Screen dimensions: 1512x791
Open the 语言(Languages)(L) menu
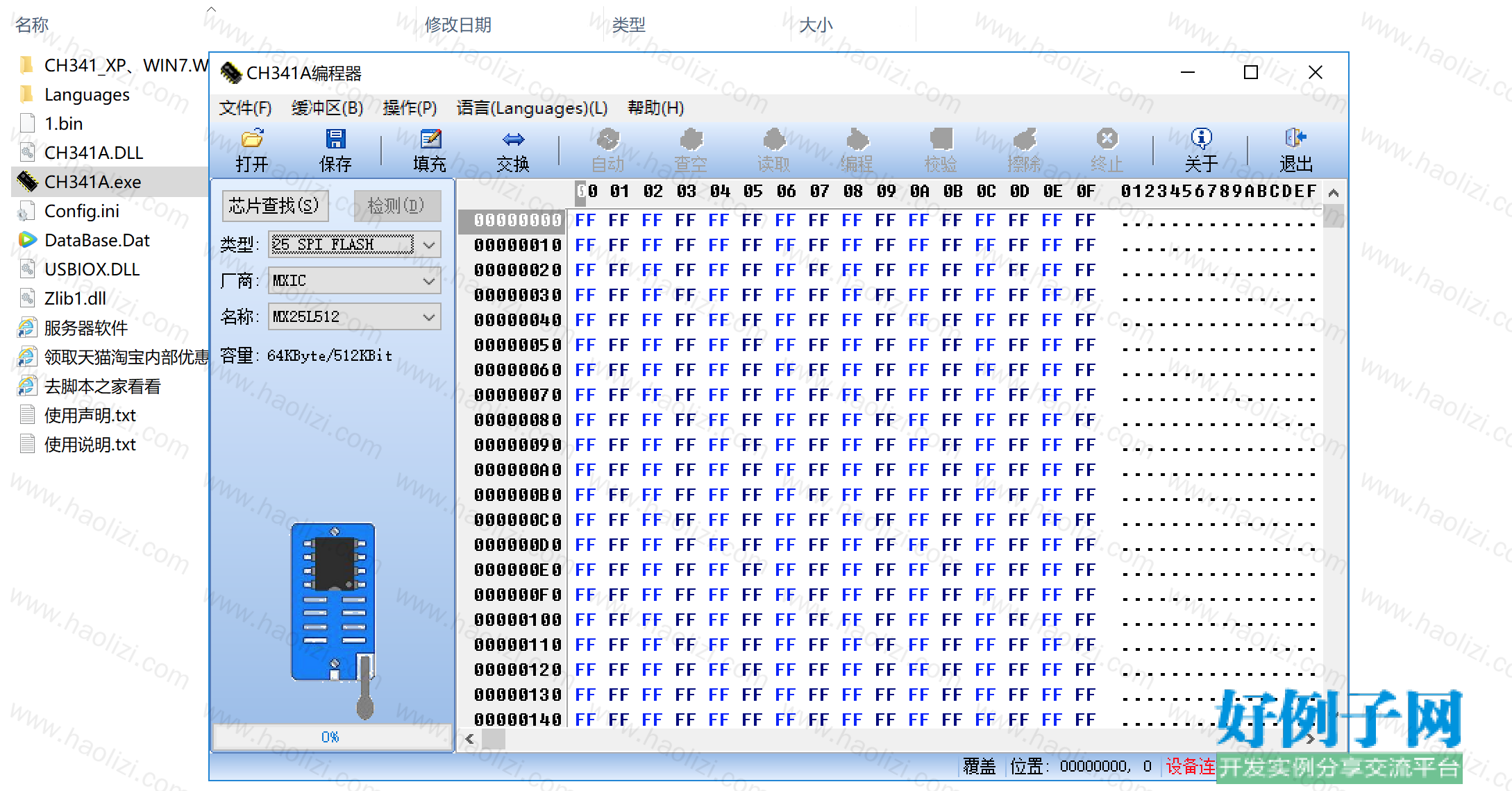pos(532,108)
